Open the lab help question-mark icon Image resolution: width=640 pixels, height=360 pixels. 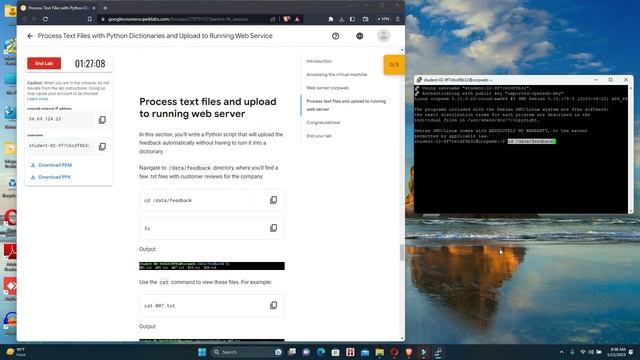pos(336,36)
